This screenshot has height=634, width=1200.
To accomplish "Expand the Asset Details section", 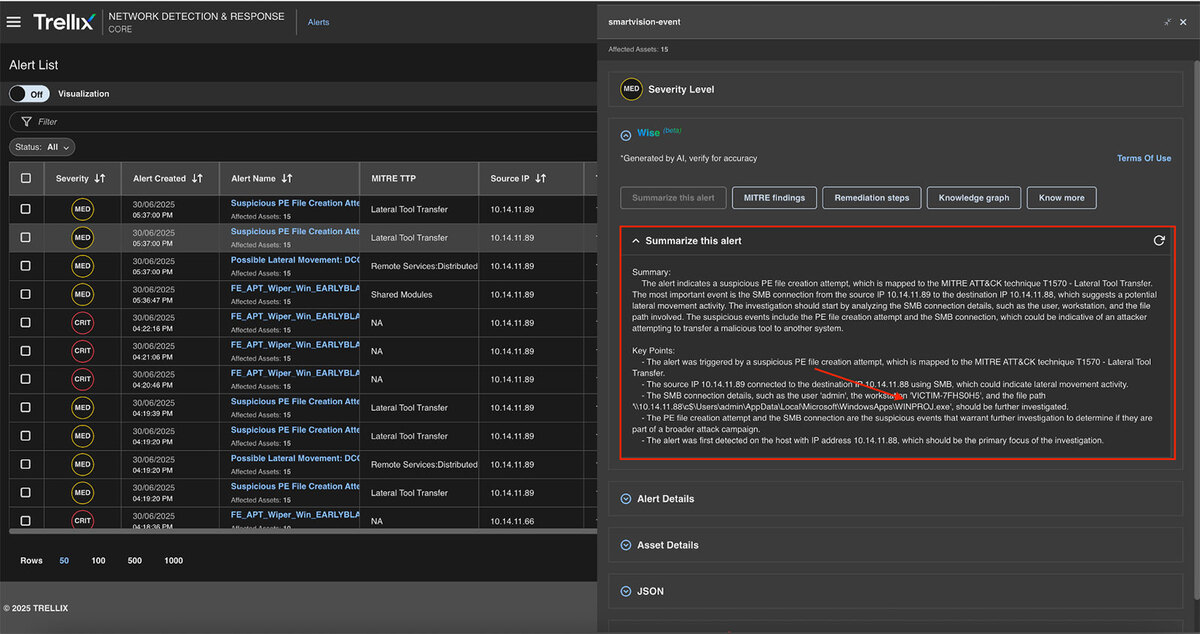I will 626,545.
